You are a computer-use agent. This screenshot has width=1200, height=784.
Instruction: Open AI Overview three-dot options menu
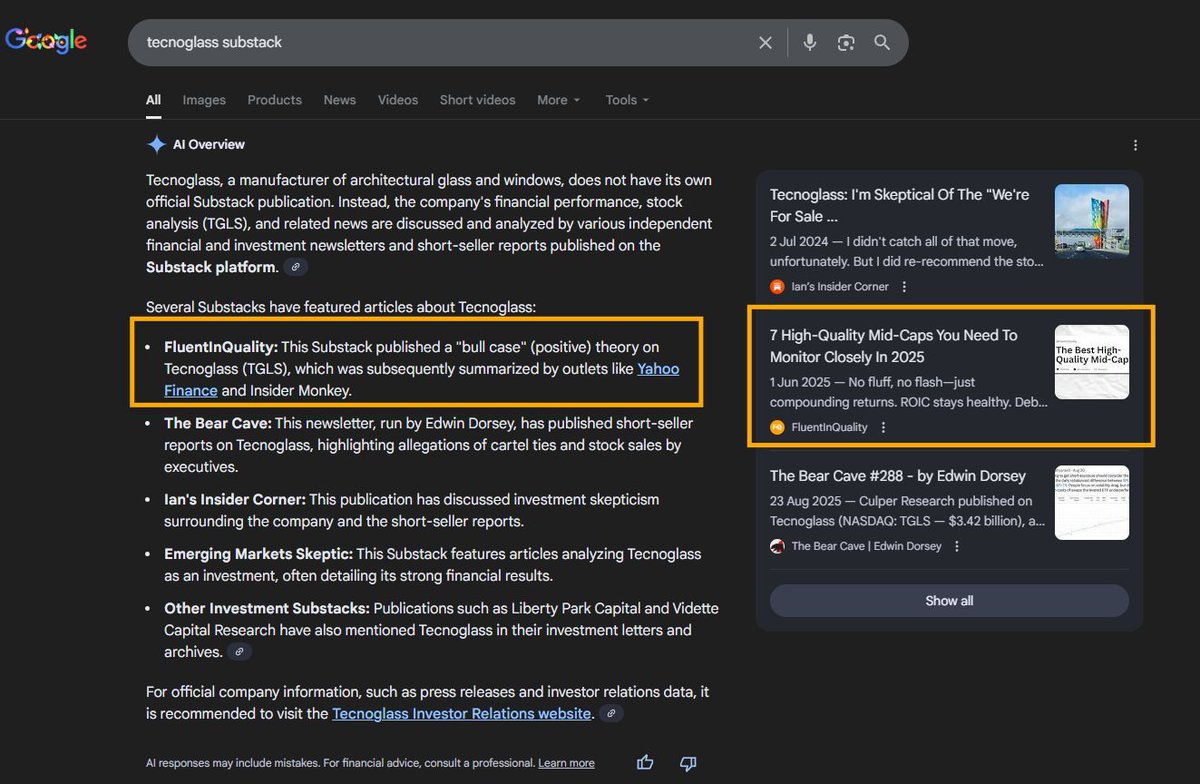pos(1135,145)
